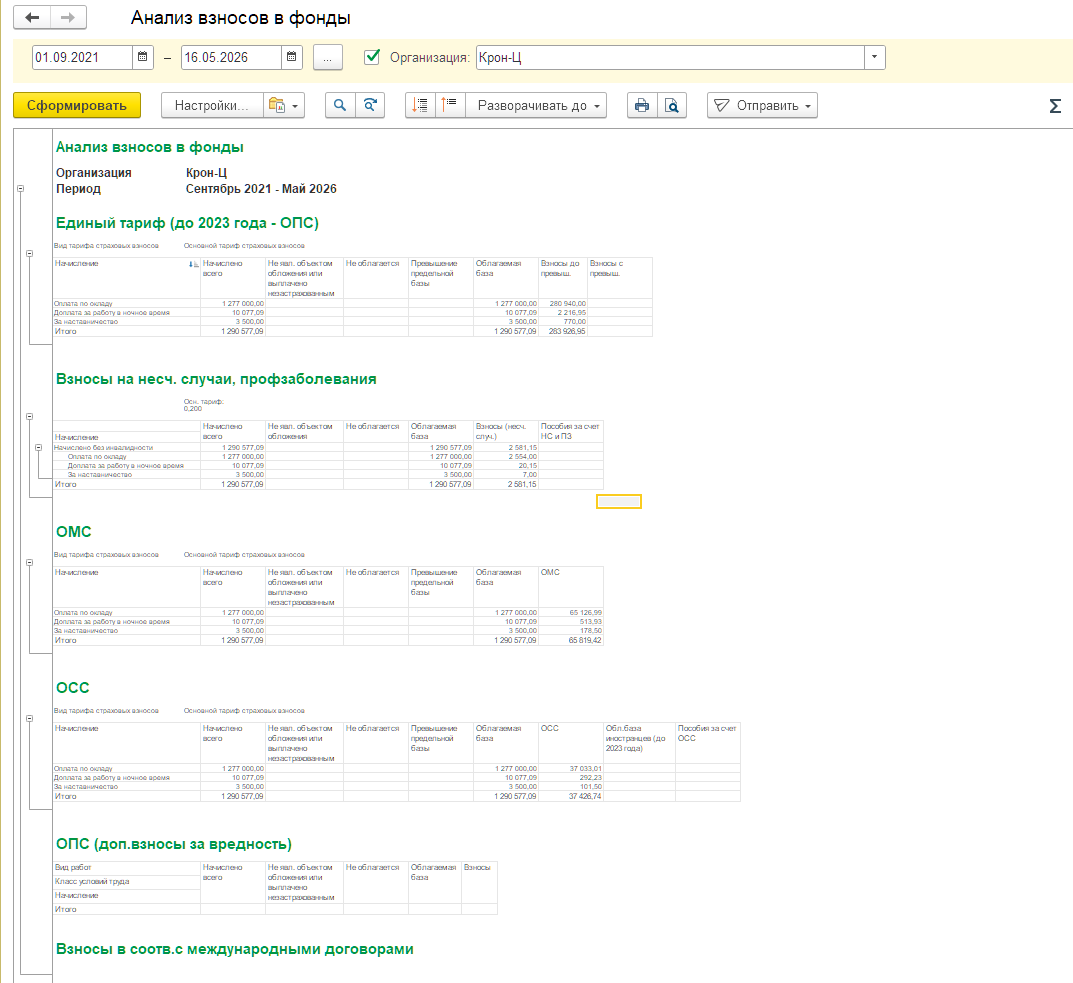Toggle the Организация filter checkbox
This screenshot has width=1073, height=983.
[x=372, y=57]
